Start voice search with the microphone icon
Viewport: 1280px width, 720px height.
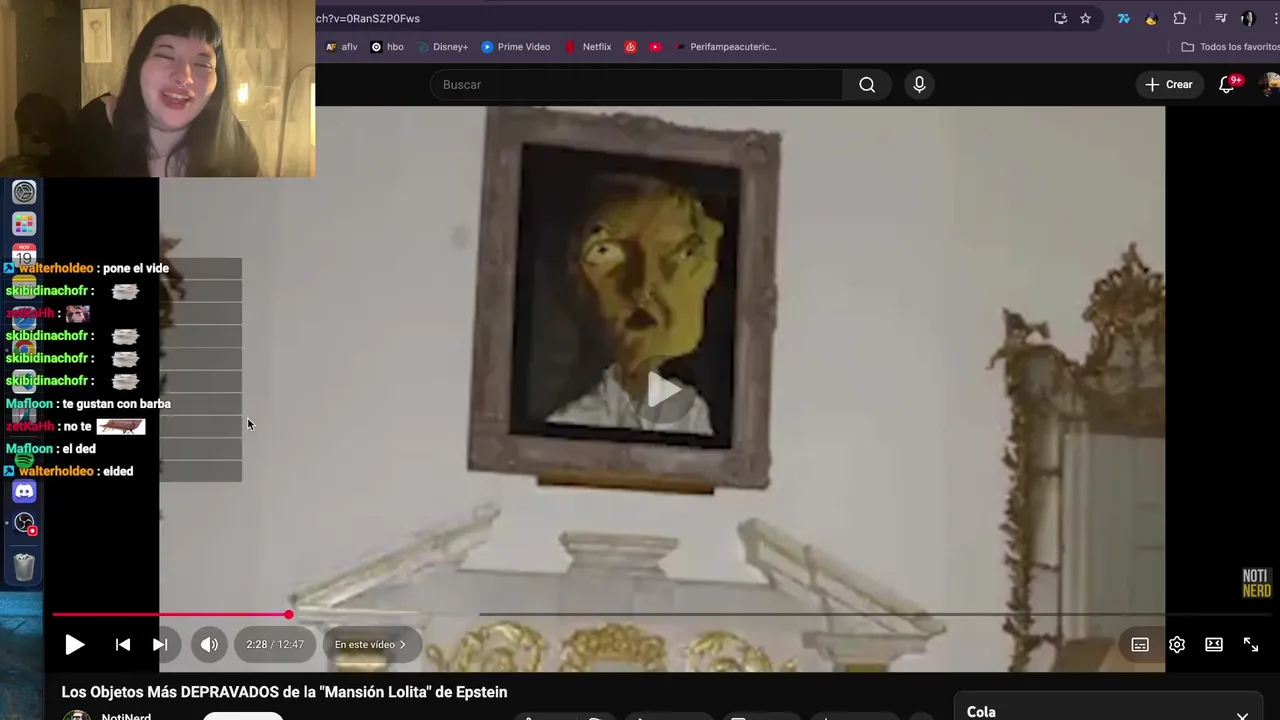(x=919, y=85)
